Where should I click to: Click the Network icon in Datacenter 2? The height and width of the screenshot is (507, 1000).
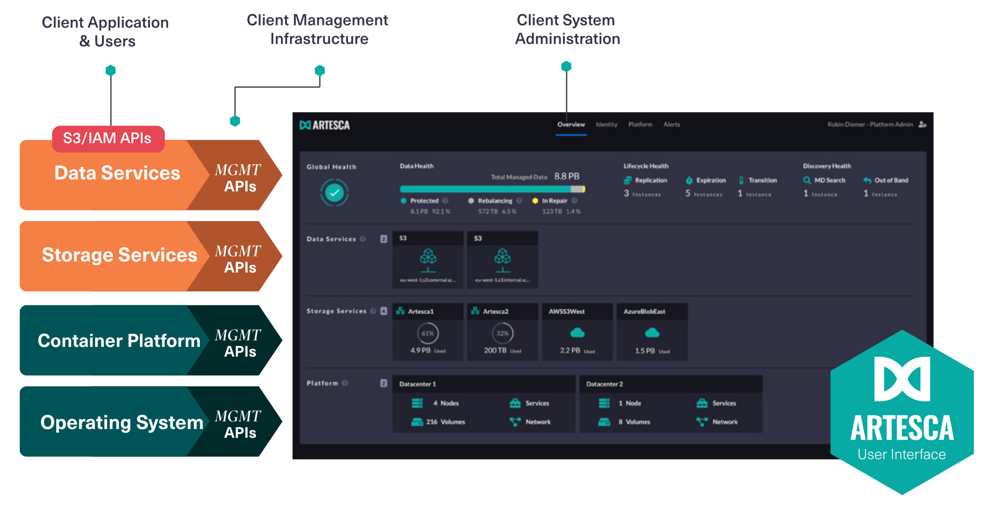[702, 422]
